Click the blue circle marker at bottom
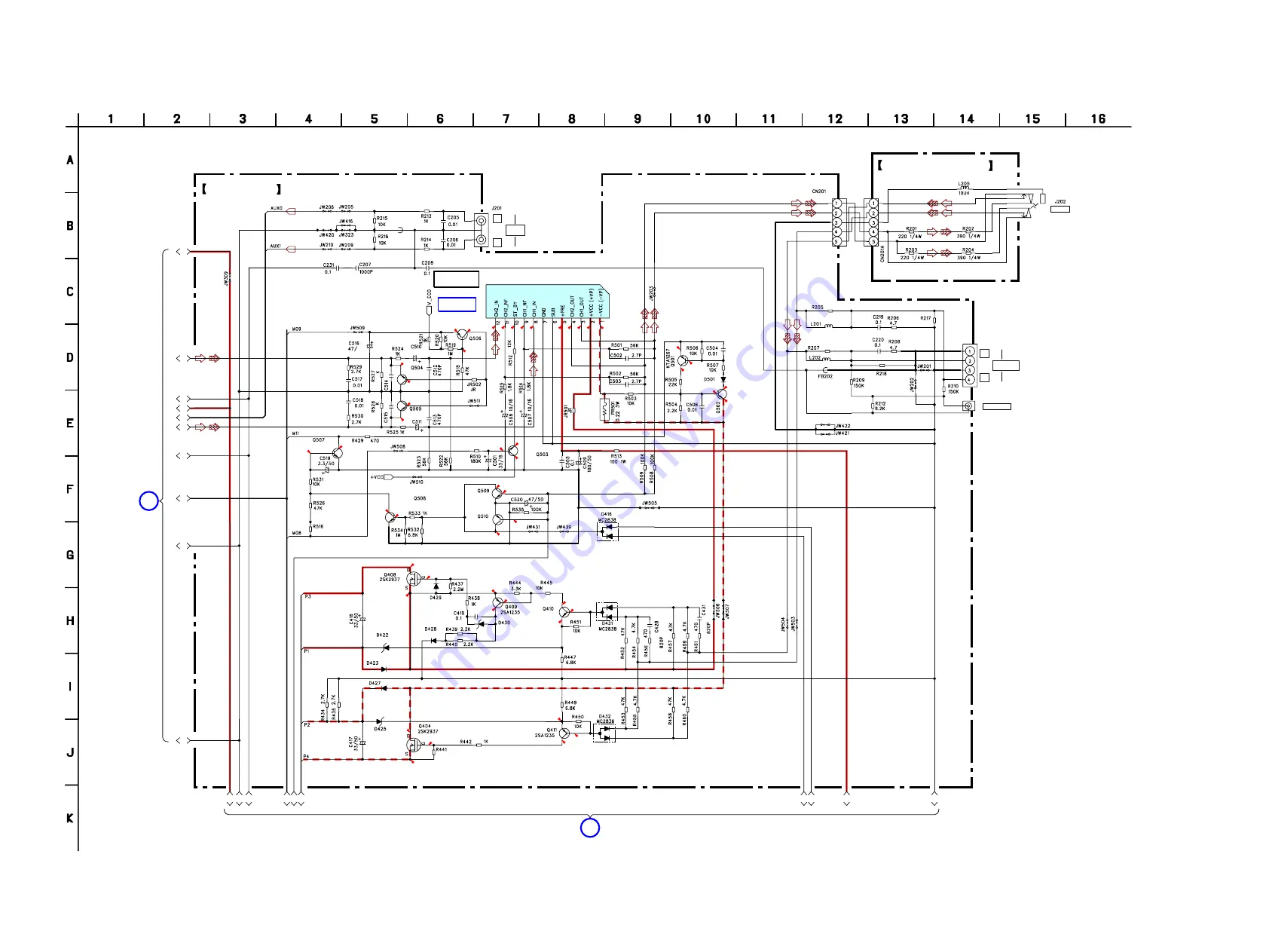The image size is (1266, 952). pos(590,828)
